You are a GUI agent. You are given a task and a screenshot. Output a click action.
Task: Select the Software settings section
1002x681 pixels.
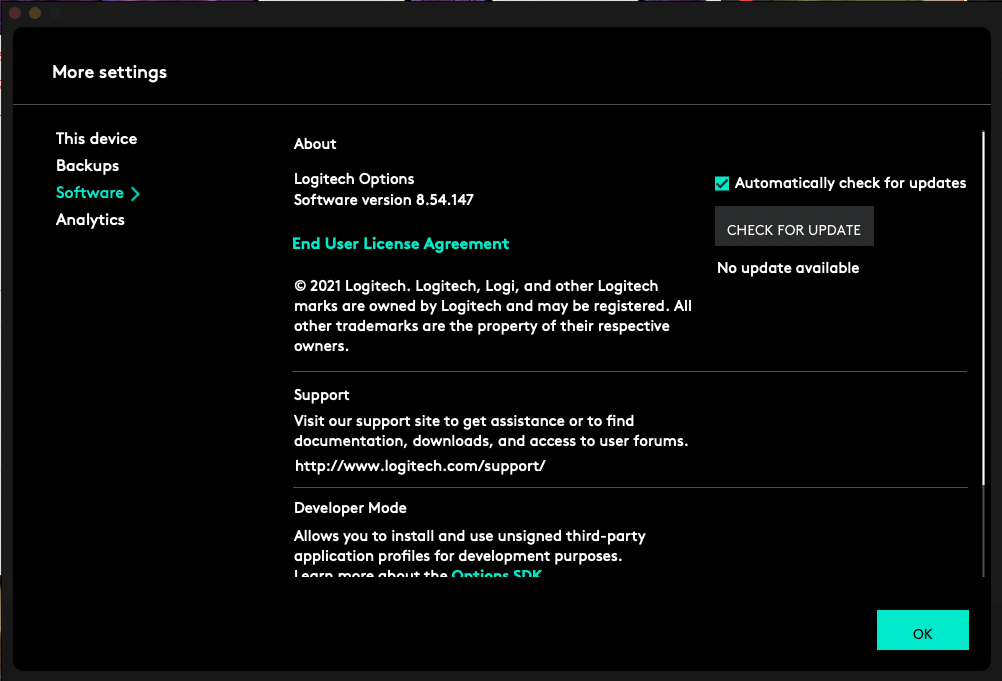[90, 192]
